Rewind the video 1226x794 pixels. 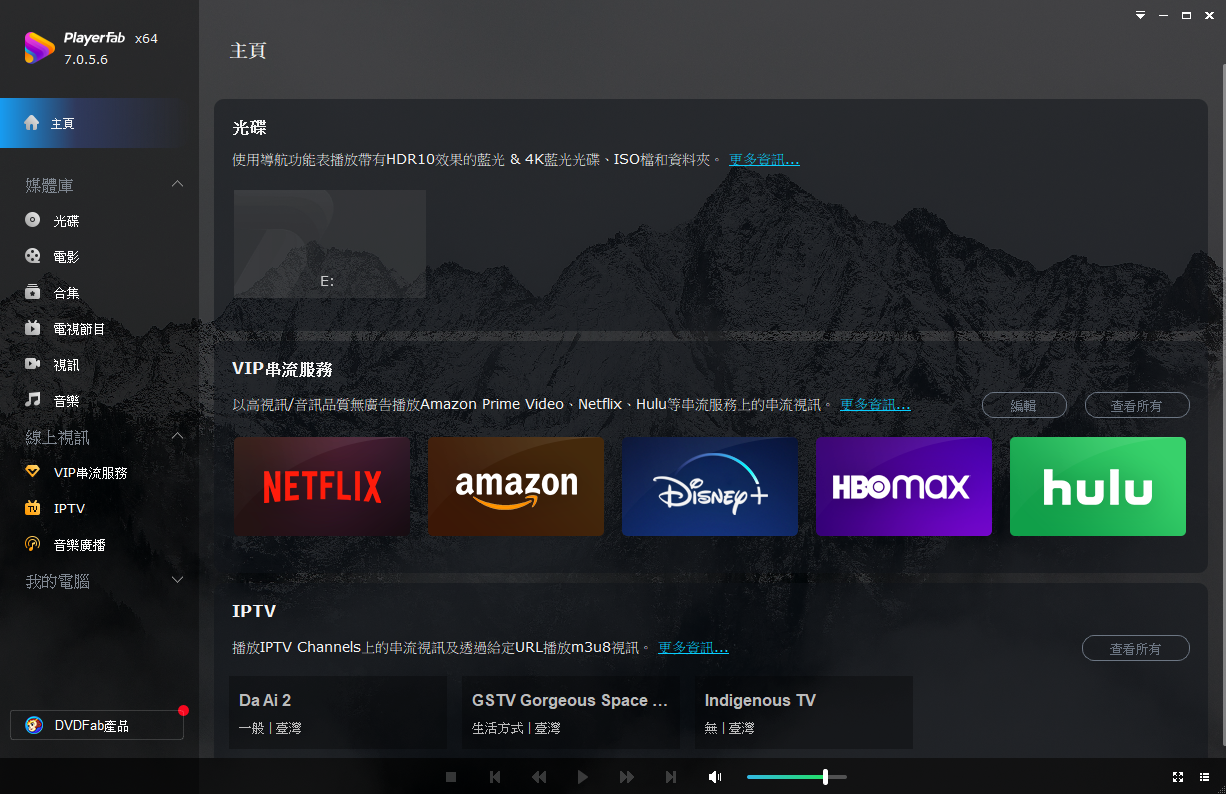click(x=539, y=777)
